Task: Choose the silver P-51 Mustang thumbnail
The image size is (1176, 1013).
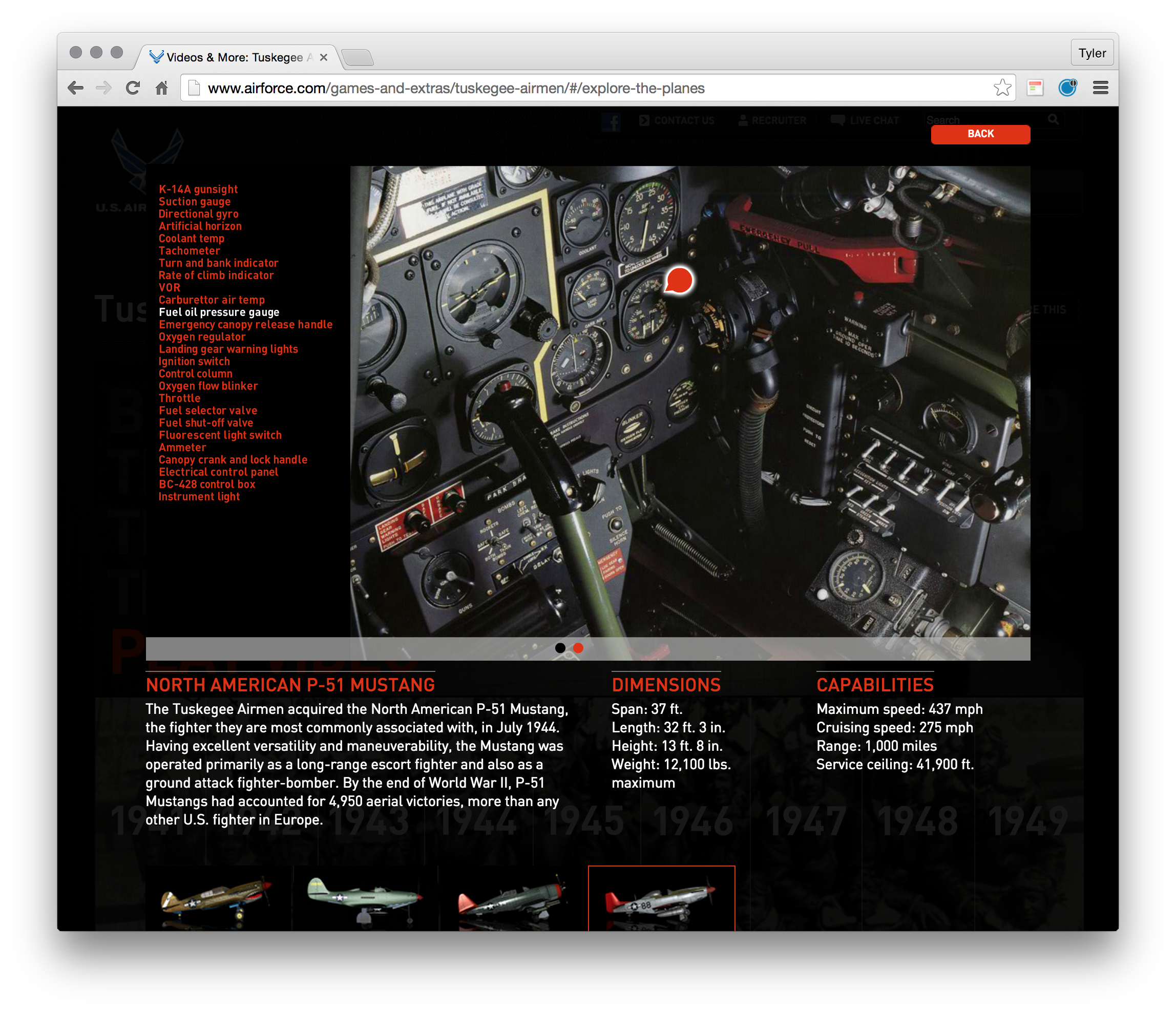Action: click(x=662, y=899)
